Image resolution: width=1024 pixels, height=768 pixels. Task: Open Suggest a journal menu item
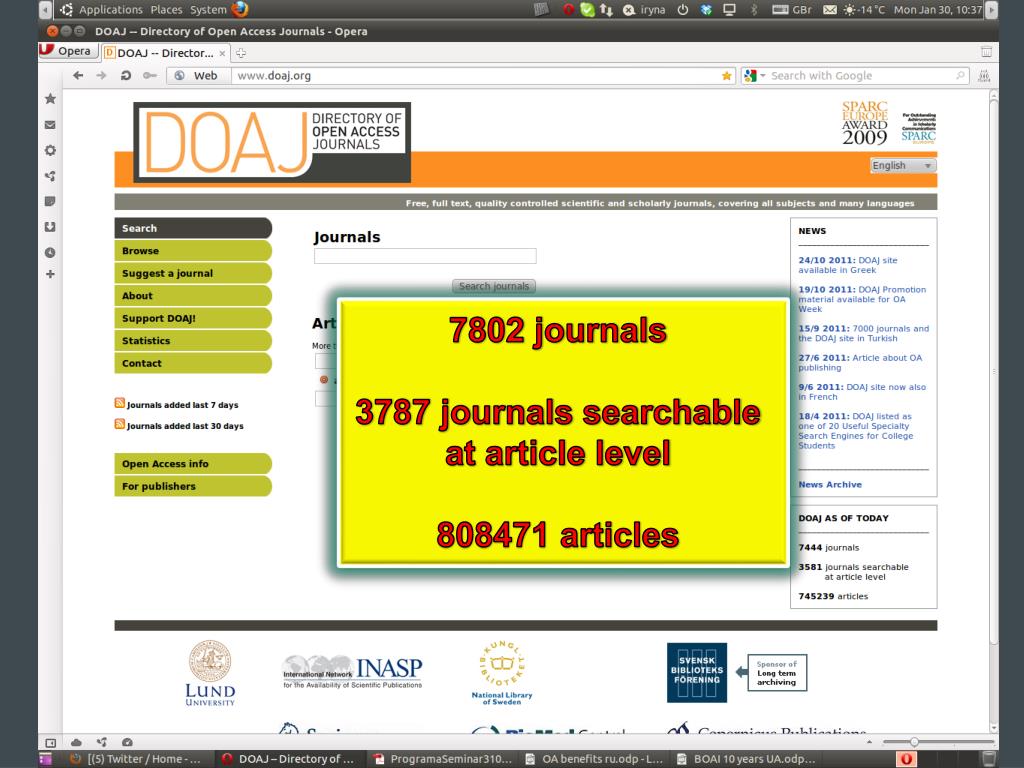point(193,273)
